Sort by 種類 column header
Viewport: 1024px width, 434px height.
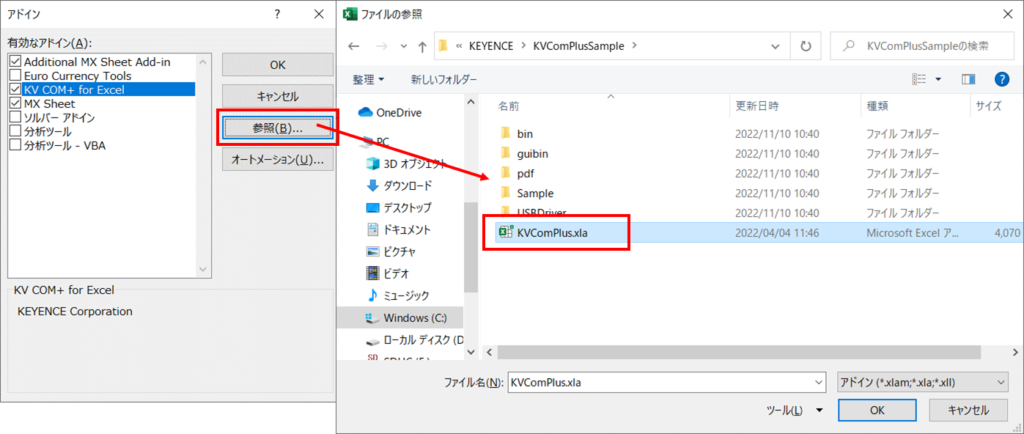tap(877, 106)
